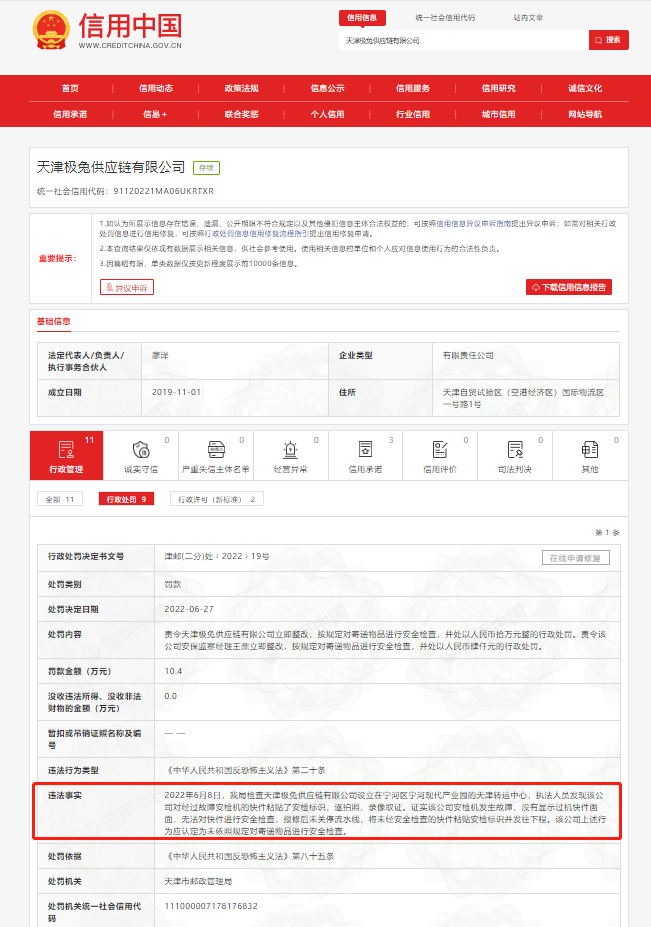Select the 司法判决 document icon tab

click(x=515, y=455)
